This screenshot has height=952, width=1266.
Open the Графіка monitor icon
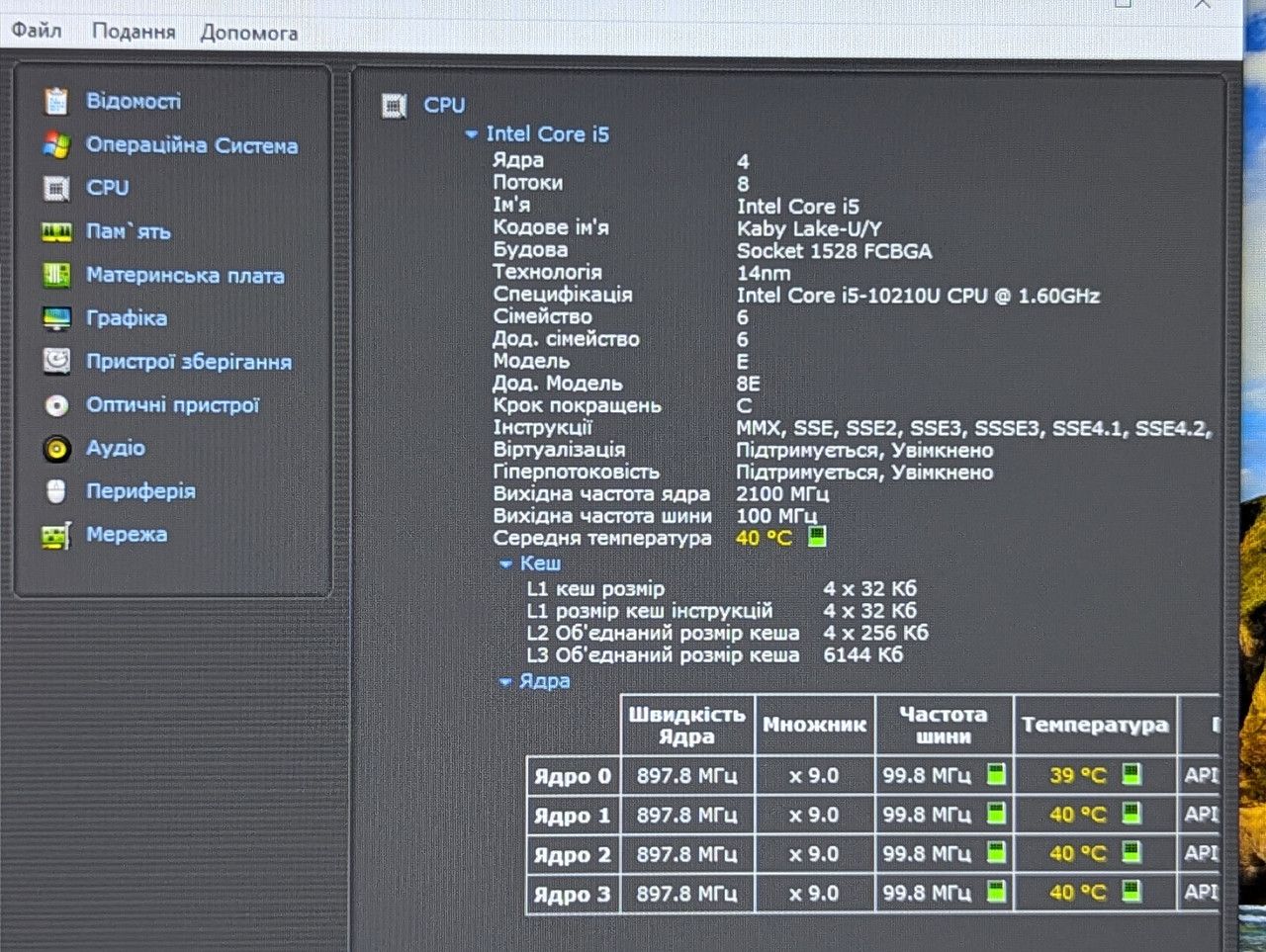tap(56, 318)
